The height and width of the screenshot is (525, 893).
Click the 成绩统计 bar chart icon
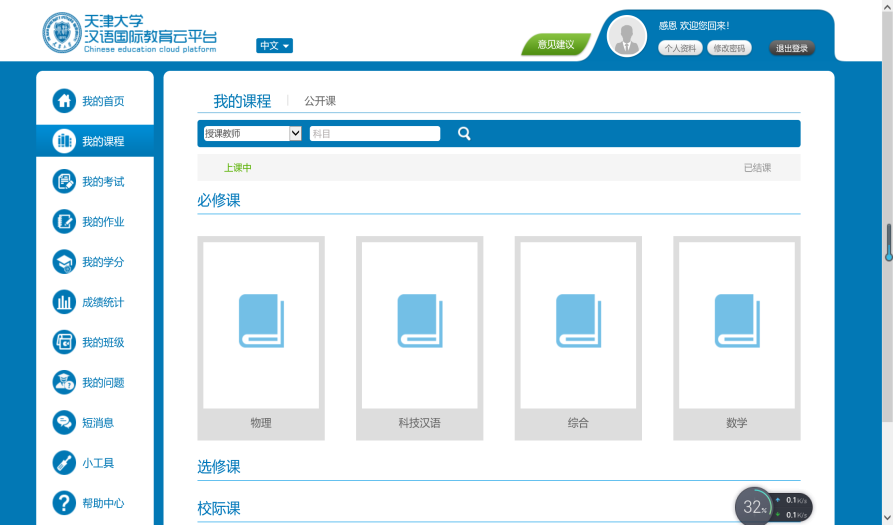(64, 302)
